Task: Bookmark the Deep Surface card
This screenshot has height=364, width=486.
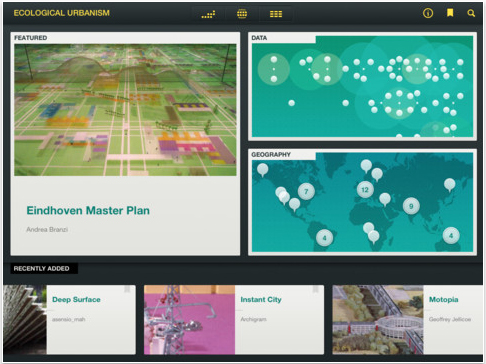Action: (127, 289)
